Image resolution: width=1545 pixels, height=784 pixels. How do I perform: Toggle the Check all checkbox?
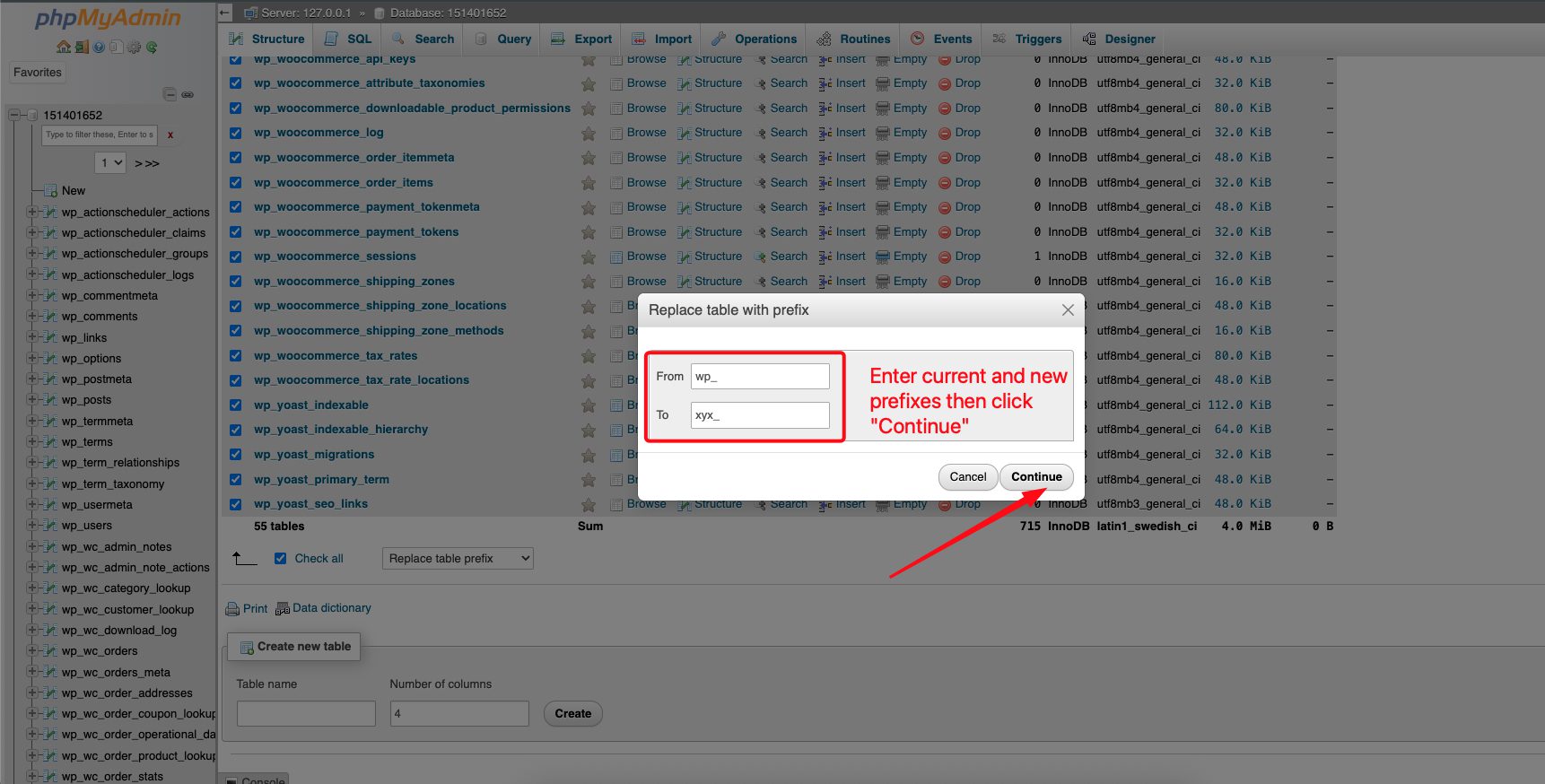coord(280,558)
